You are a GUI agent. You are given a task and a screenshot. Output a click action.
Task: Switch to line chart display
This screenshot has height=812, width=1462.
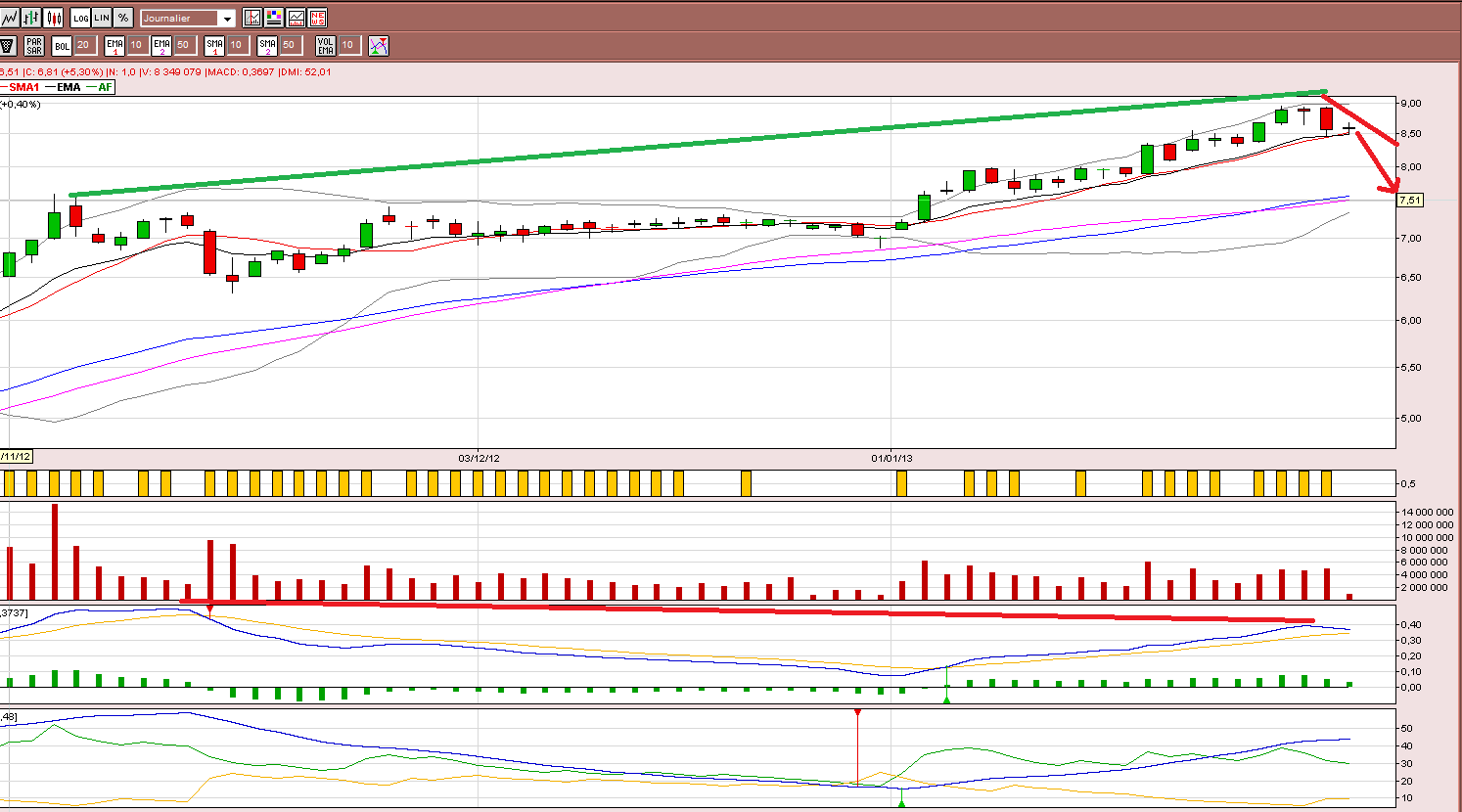coord(10,18)
